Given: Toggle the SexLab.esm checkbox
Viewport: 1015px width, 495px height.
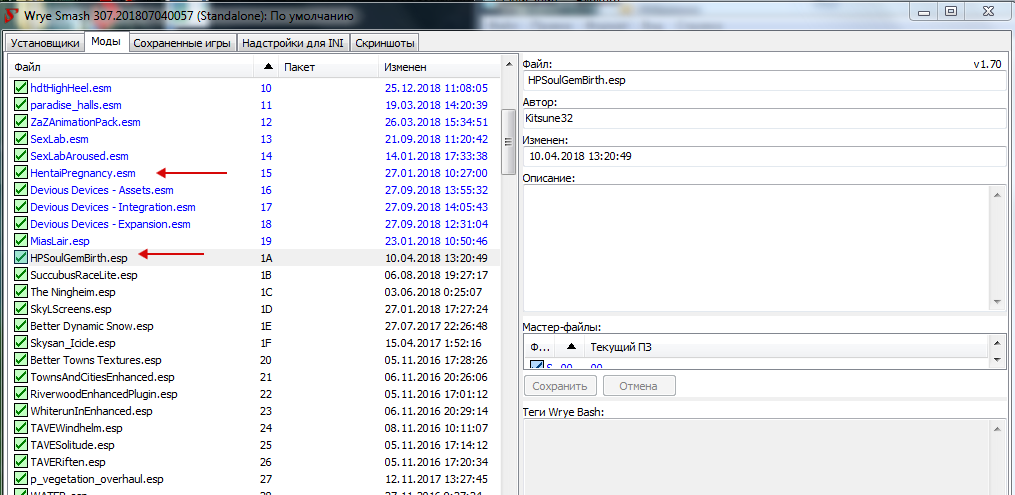Looking at the screenshot, I should pos(21,139).
